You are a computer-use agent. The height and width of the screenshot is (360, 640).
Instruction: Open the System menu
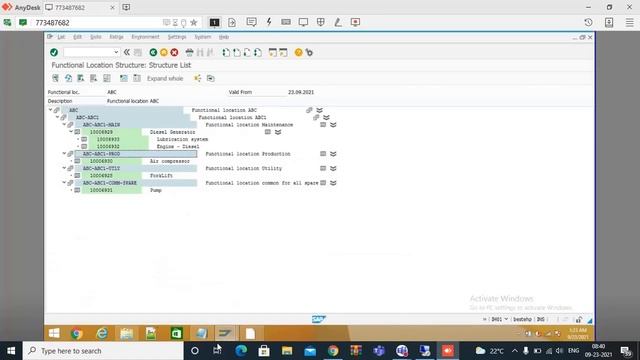[x=202, y=37]
